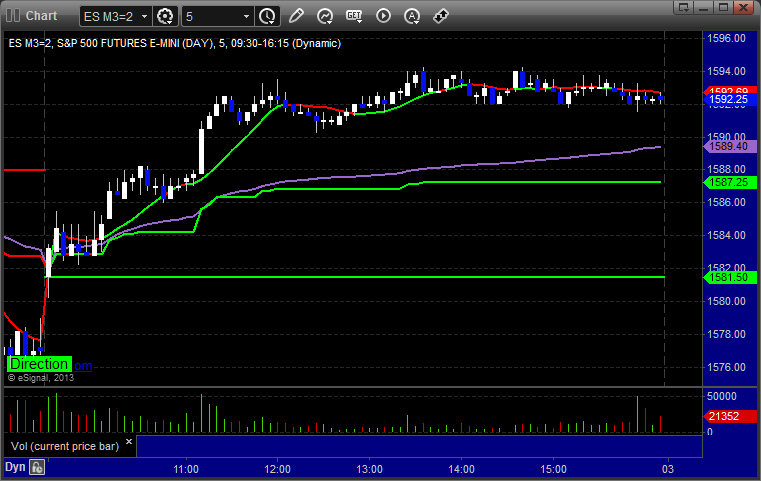This screenshot has height=481, width=761.
Task: Open the chart settings gear menu
Action: click(x=165, y=17)
